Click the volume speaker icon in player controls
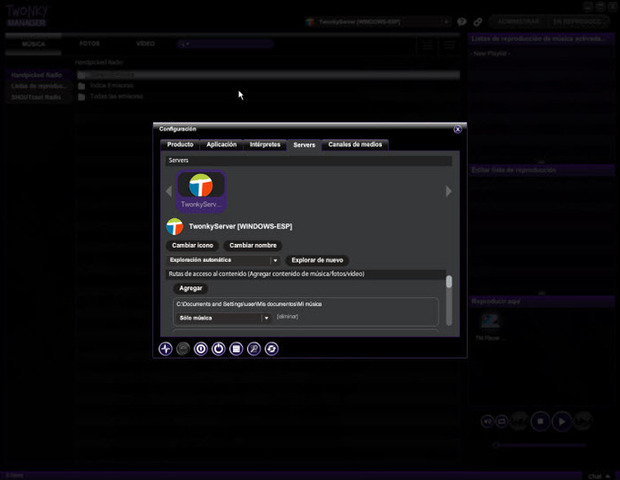Image resolution: width=620 pixels, height=480 pixels. coord(487,421)
